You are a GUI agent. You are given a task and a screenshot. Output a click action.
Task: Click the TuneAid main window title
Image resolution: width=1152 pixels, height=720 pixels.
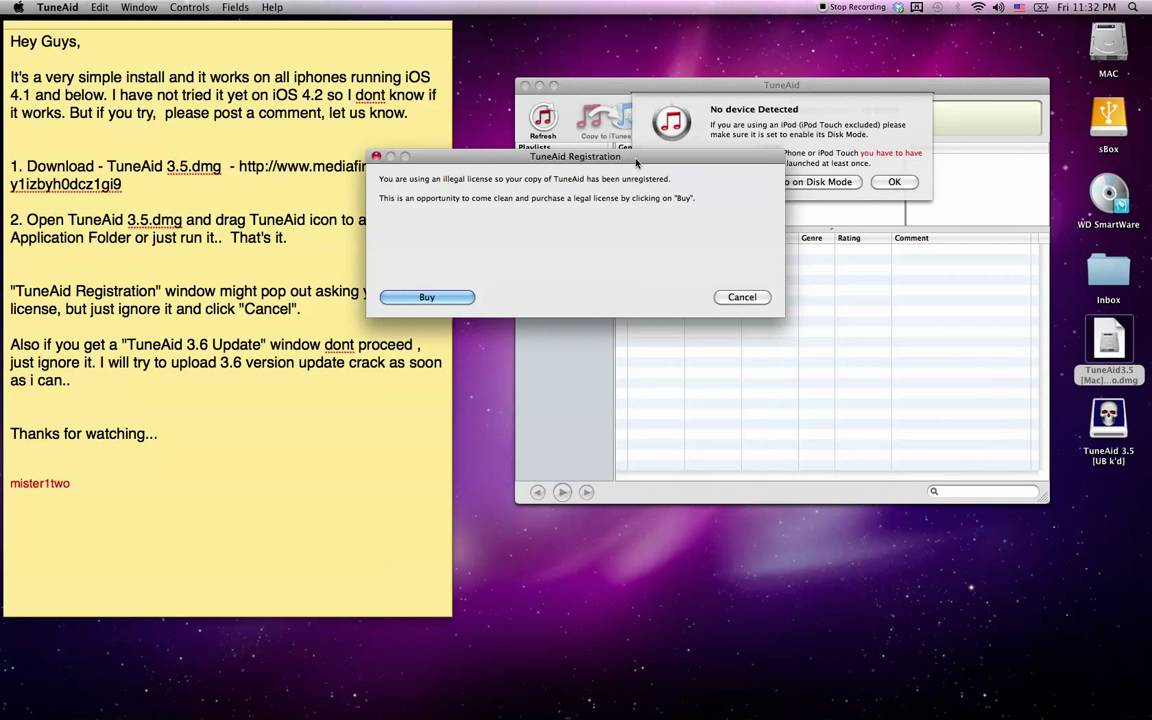click(x=782, y=85)
